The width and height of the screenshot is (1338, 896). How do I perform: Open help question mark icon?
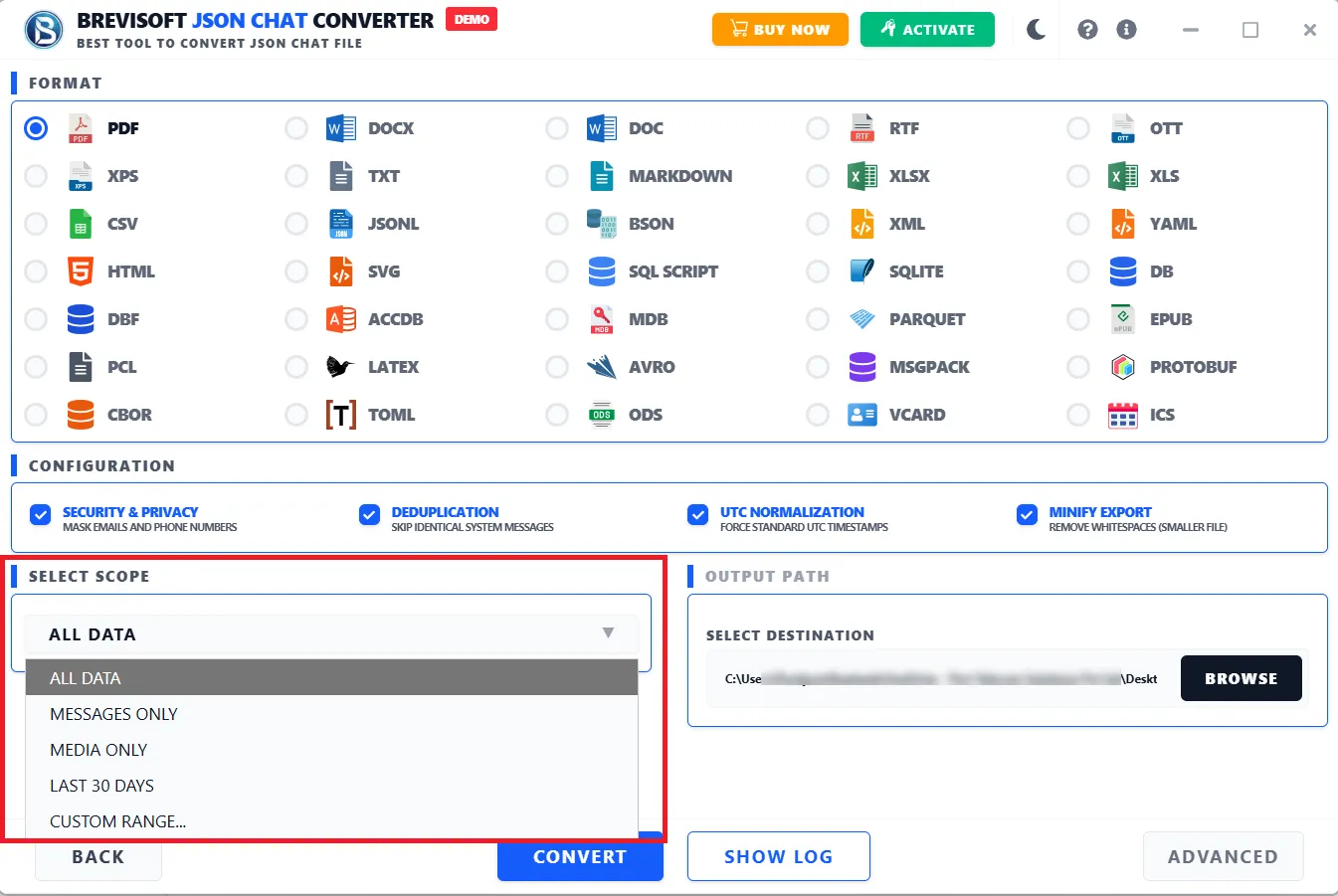click(x=1087, y=30)
